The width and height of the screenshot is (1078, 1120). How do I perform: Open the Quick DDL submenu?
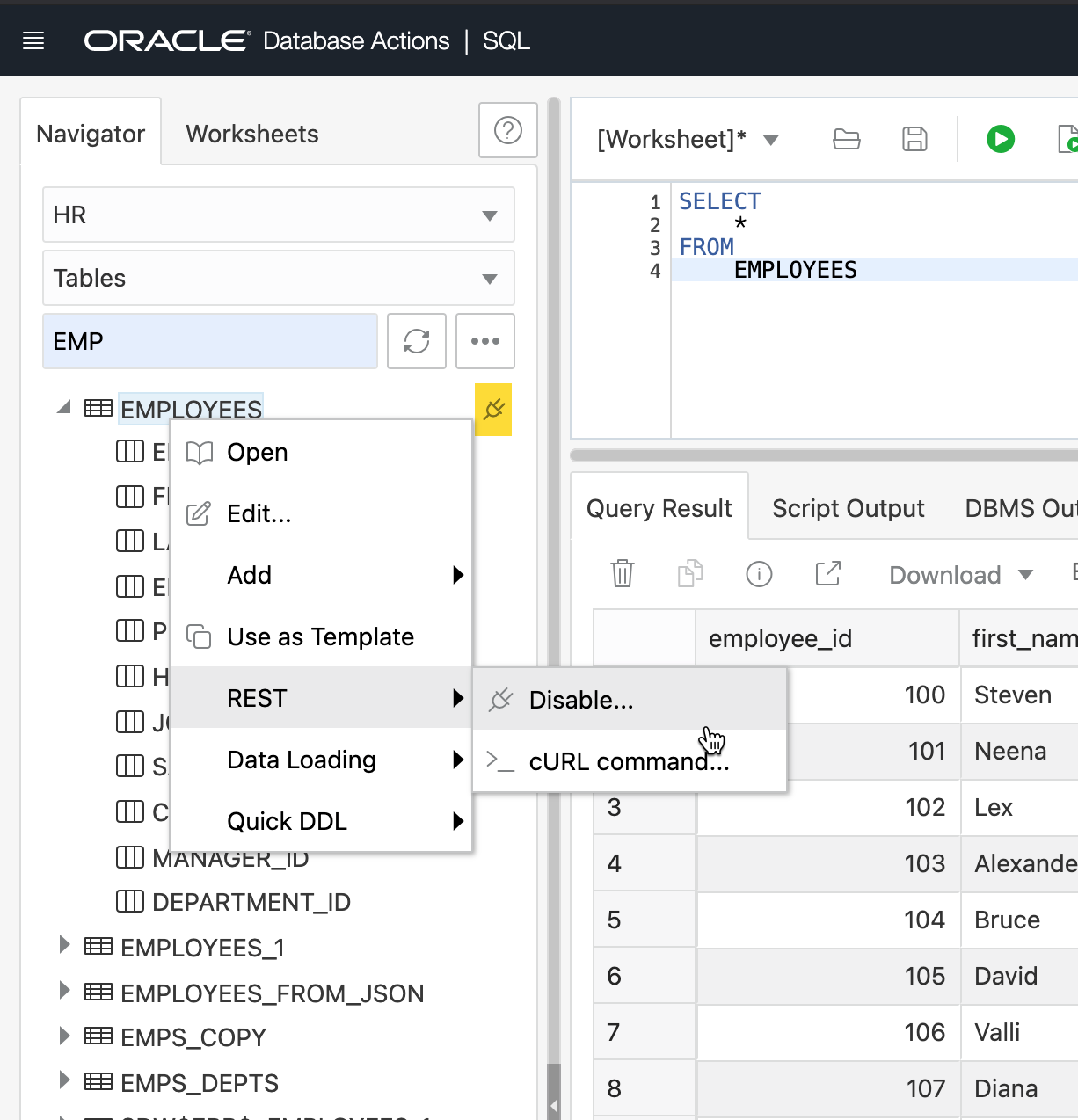(x=321, y=821)
